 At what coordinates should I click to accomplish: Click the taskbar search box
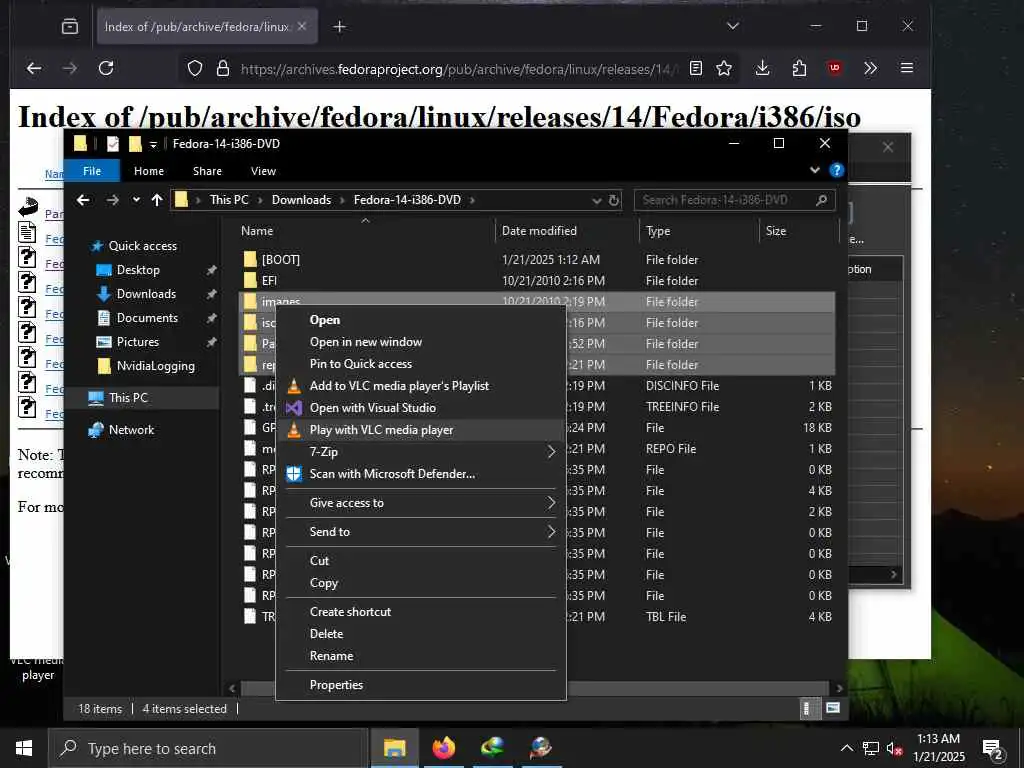click(x=208, y=748)
